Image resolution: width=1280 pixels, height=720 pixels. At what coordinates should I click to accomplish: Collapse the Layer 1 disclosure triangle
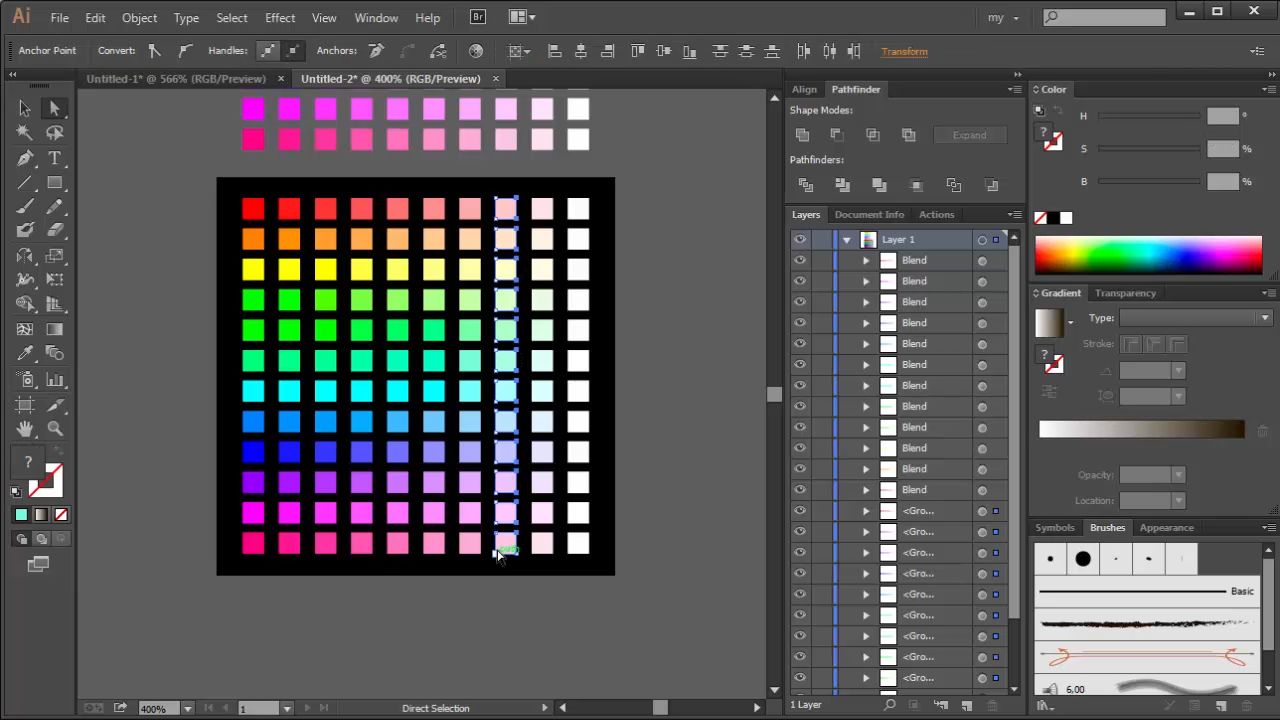(x=847, y=240)
